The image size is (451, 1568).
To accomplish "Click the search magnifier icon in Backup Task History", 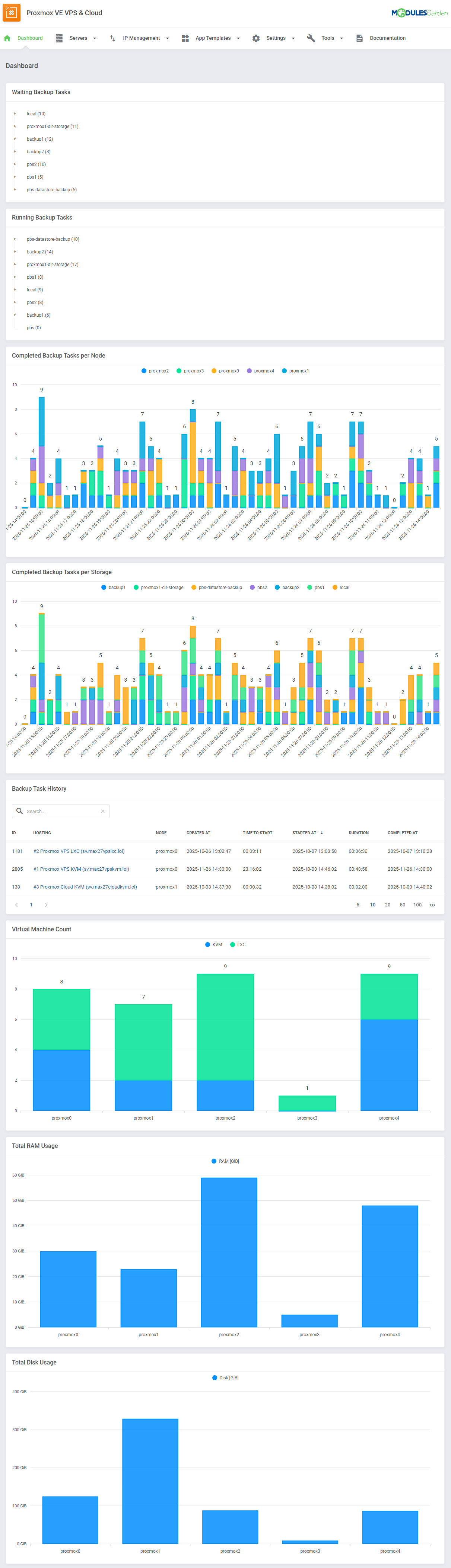I will (x=20, y=811).
